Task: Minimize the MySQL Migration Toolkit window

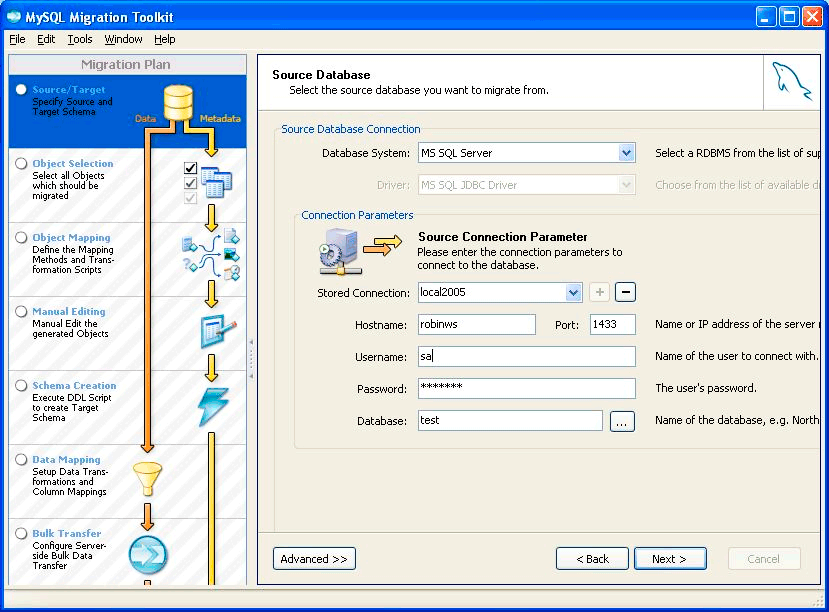Action: (766, 17)
